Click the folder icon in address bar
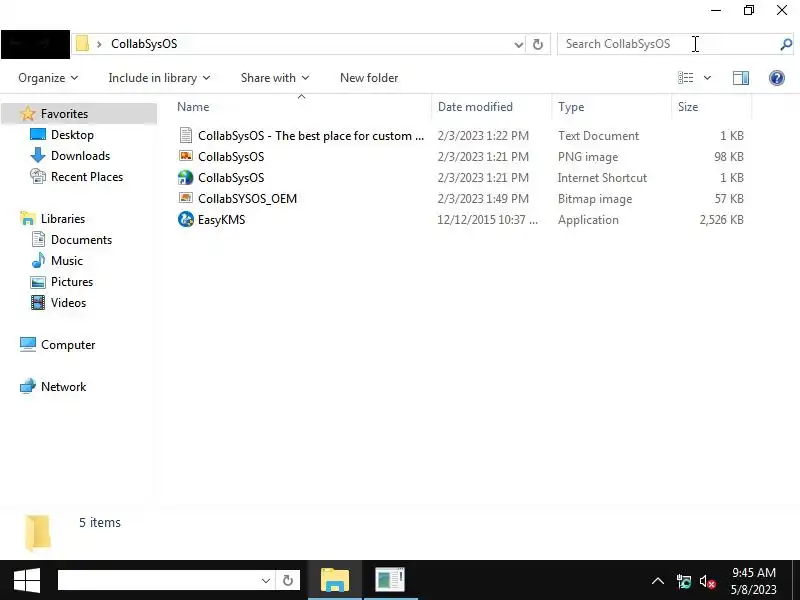 (82, 44)
